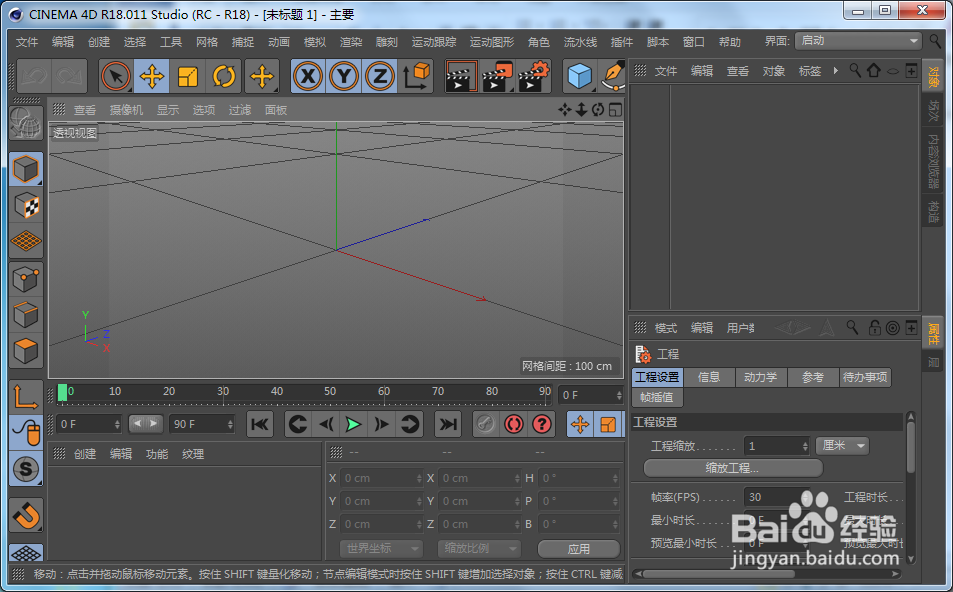Switch to points mode
Image resolution: width=953 pixels, height=592 pixels.
26,280
